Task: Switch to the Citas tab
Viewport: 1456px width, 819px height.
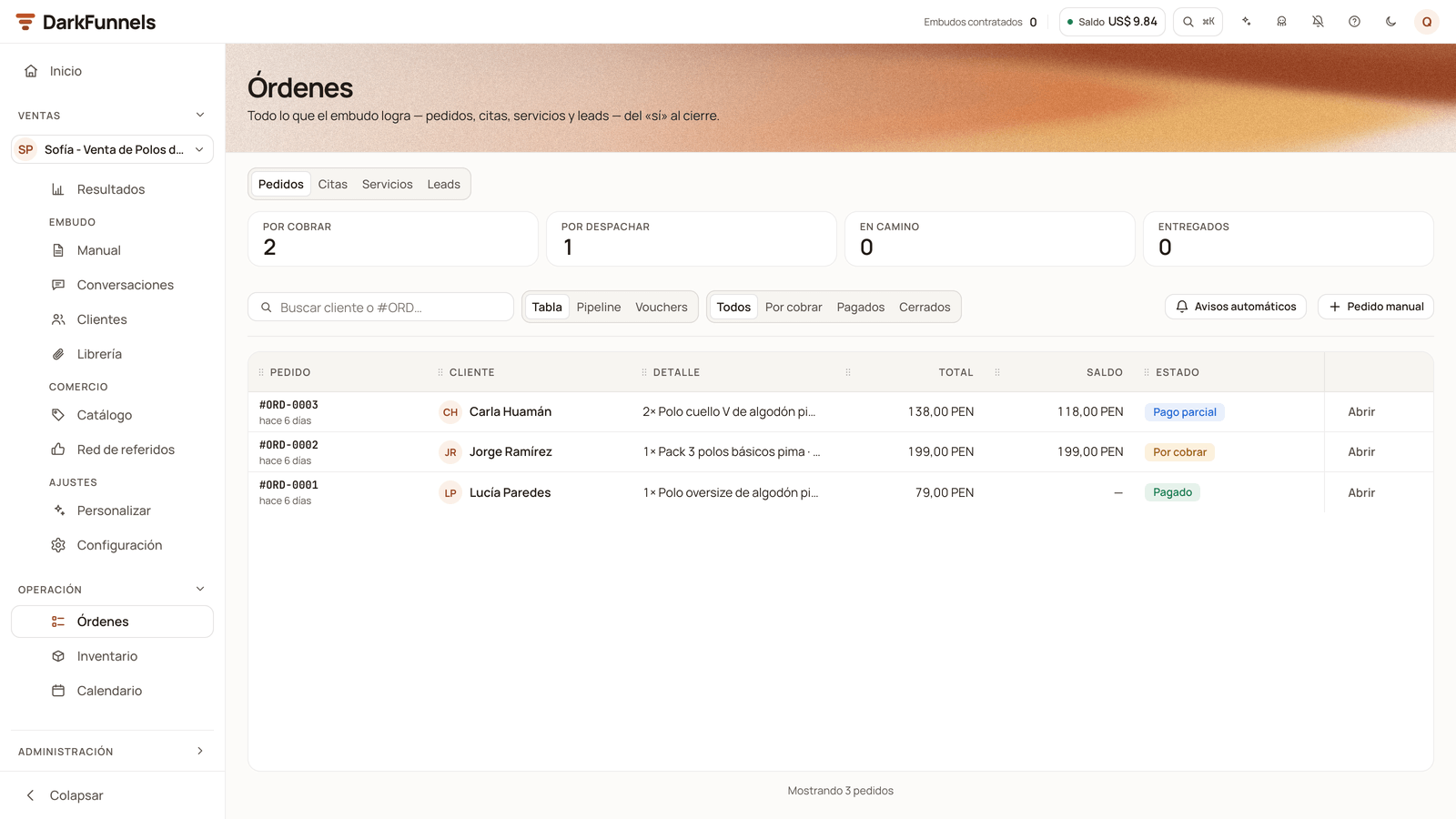Action: [332, 184]
